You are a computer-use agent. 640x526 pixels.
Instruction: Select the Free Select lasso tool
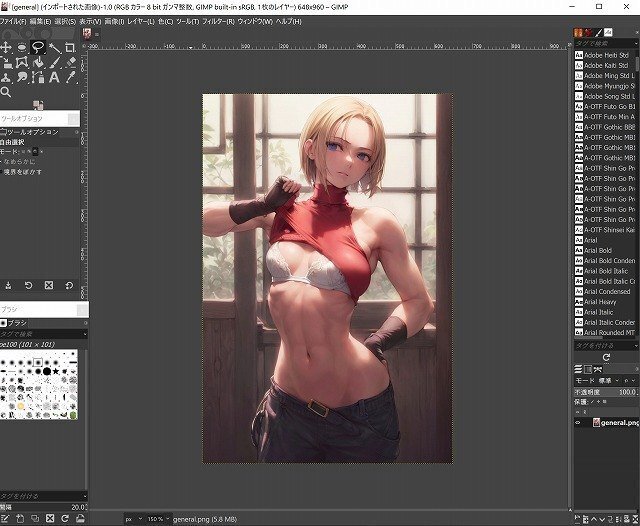coord(38,48)
